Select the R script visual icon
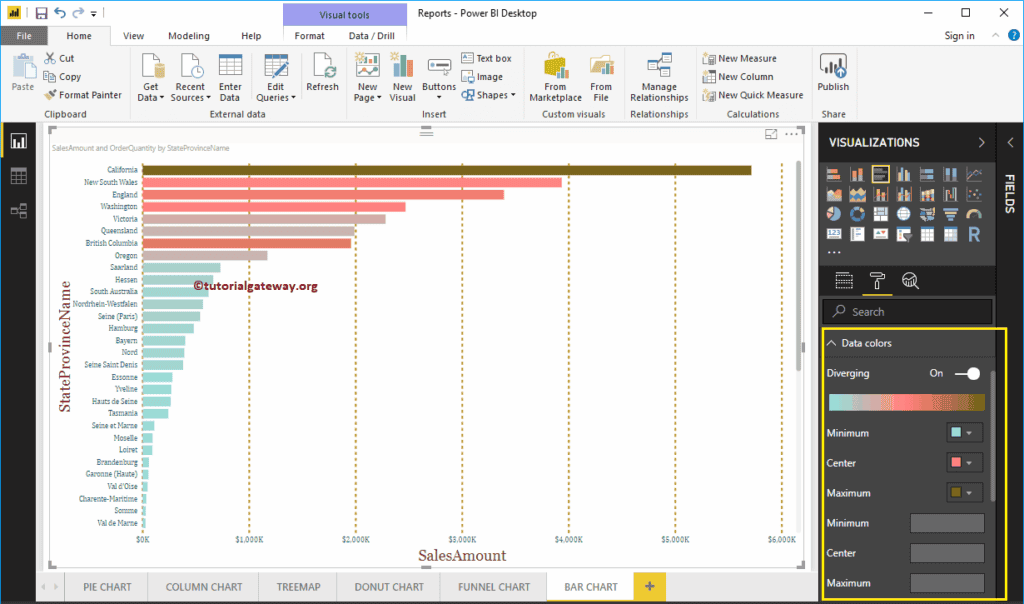Screen dimensions: 1024x604 point(974,233)
